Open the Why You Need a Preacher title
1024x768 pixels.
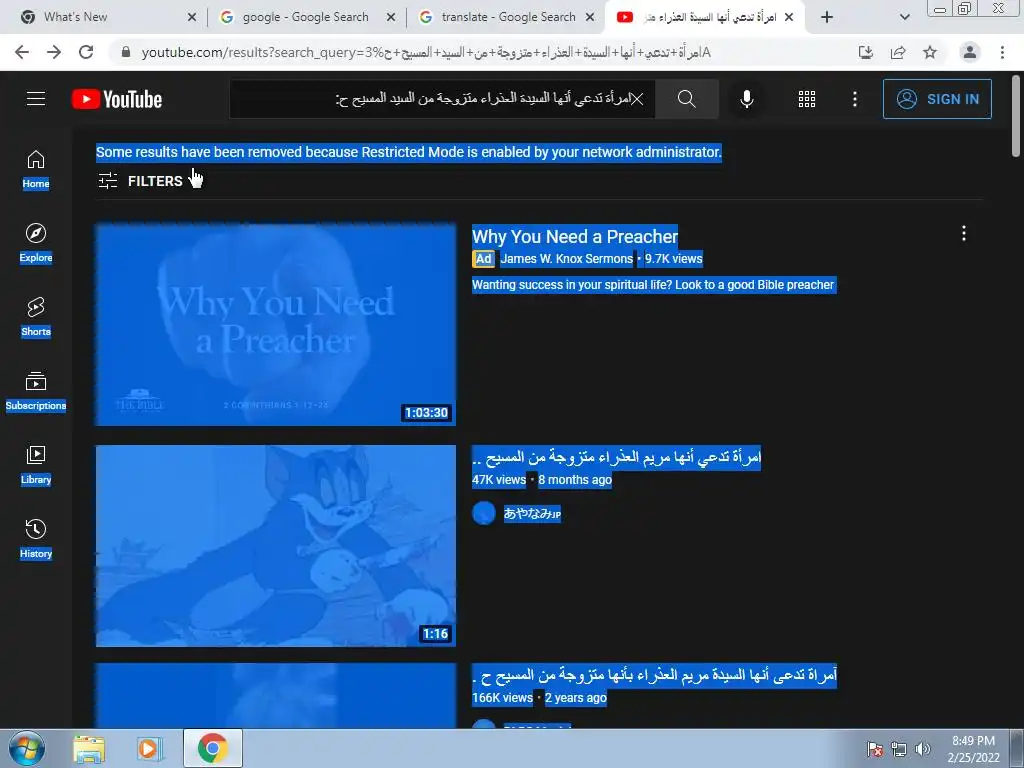(x=575, y=236)
